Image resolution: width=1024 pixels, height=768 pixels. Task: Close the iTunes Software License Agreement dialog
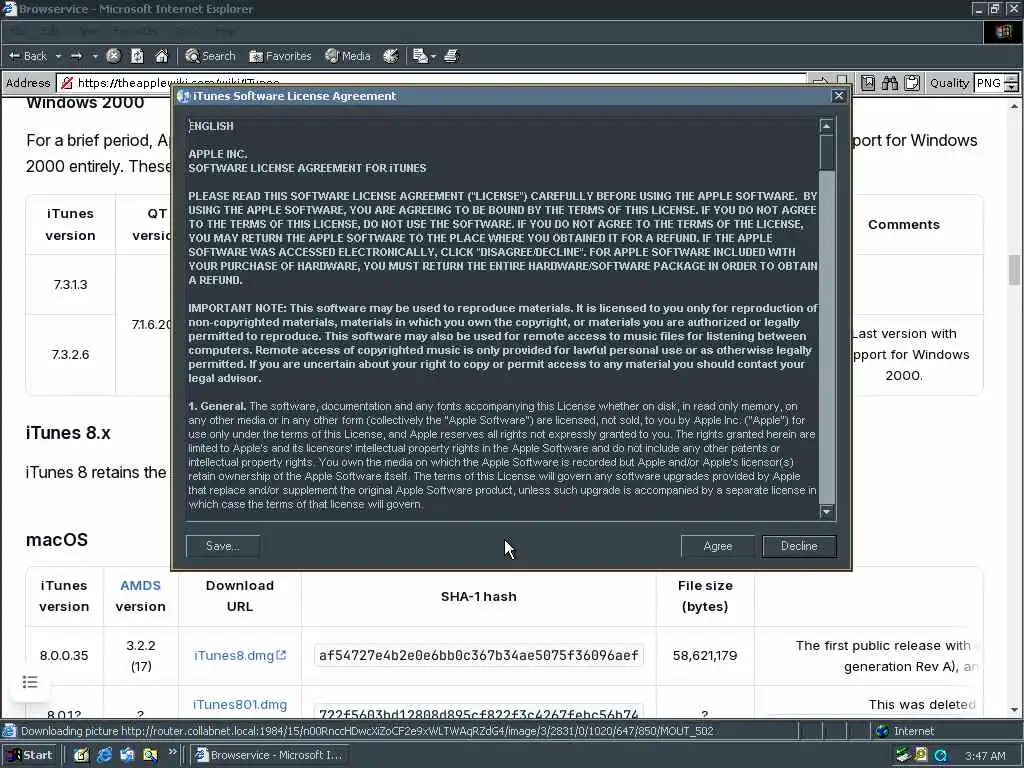839,96
